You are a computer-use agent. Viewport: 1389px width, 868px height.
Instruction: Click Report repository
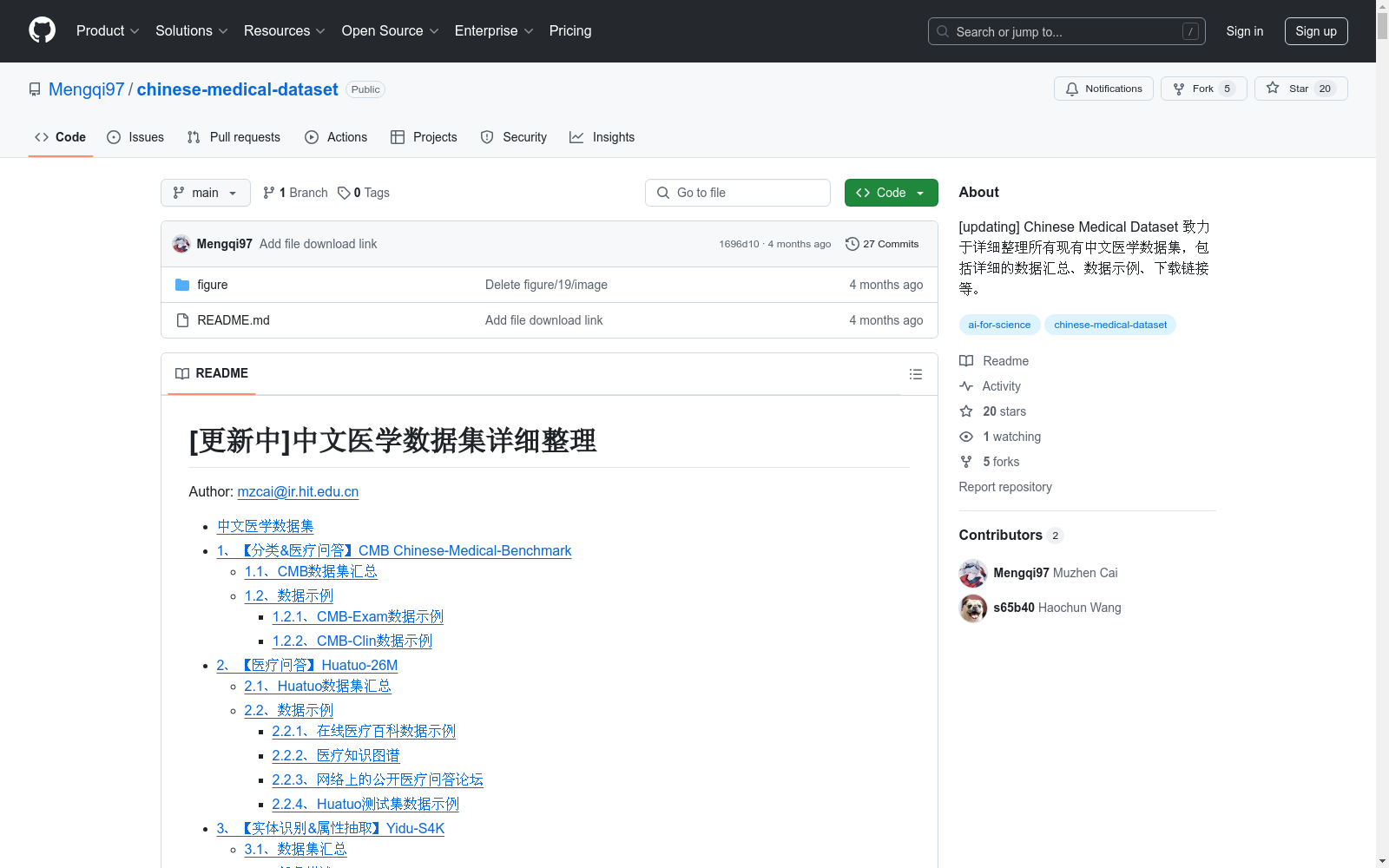[1005, 487]
